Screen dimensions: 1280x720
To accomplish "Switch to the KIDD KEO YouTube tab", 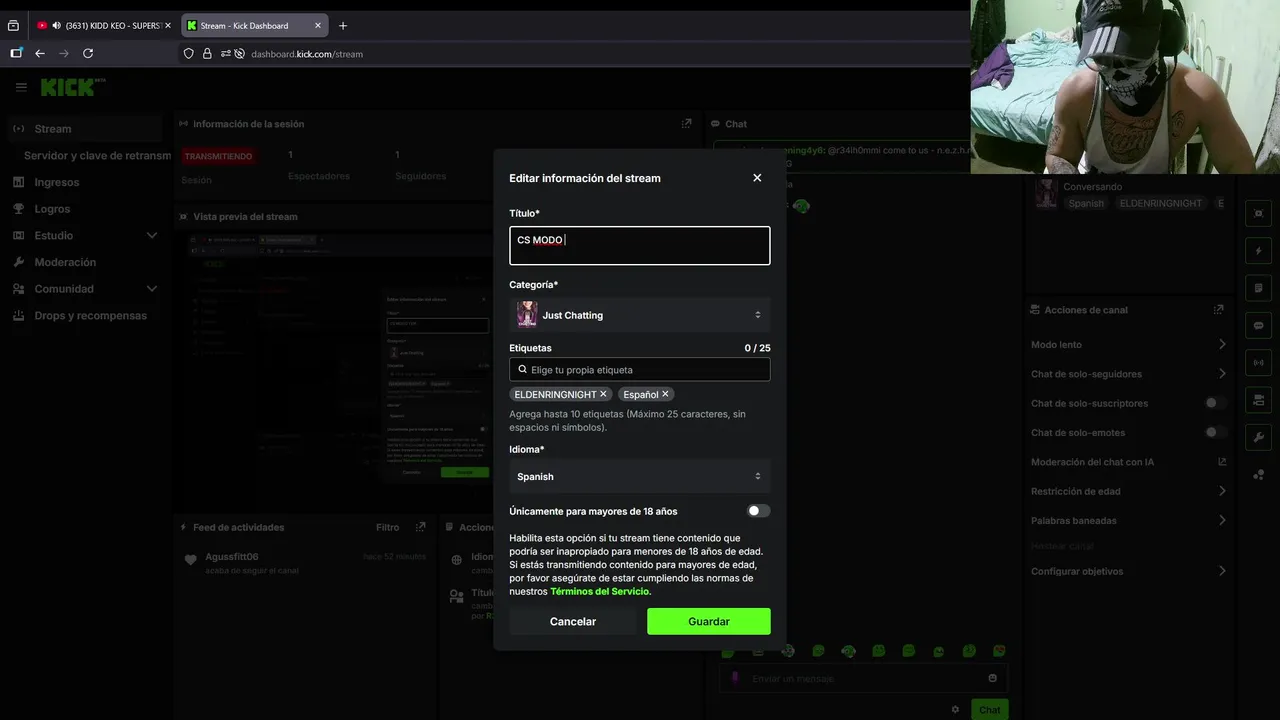I will tap(104, 25).
